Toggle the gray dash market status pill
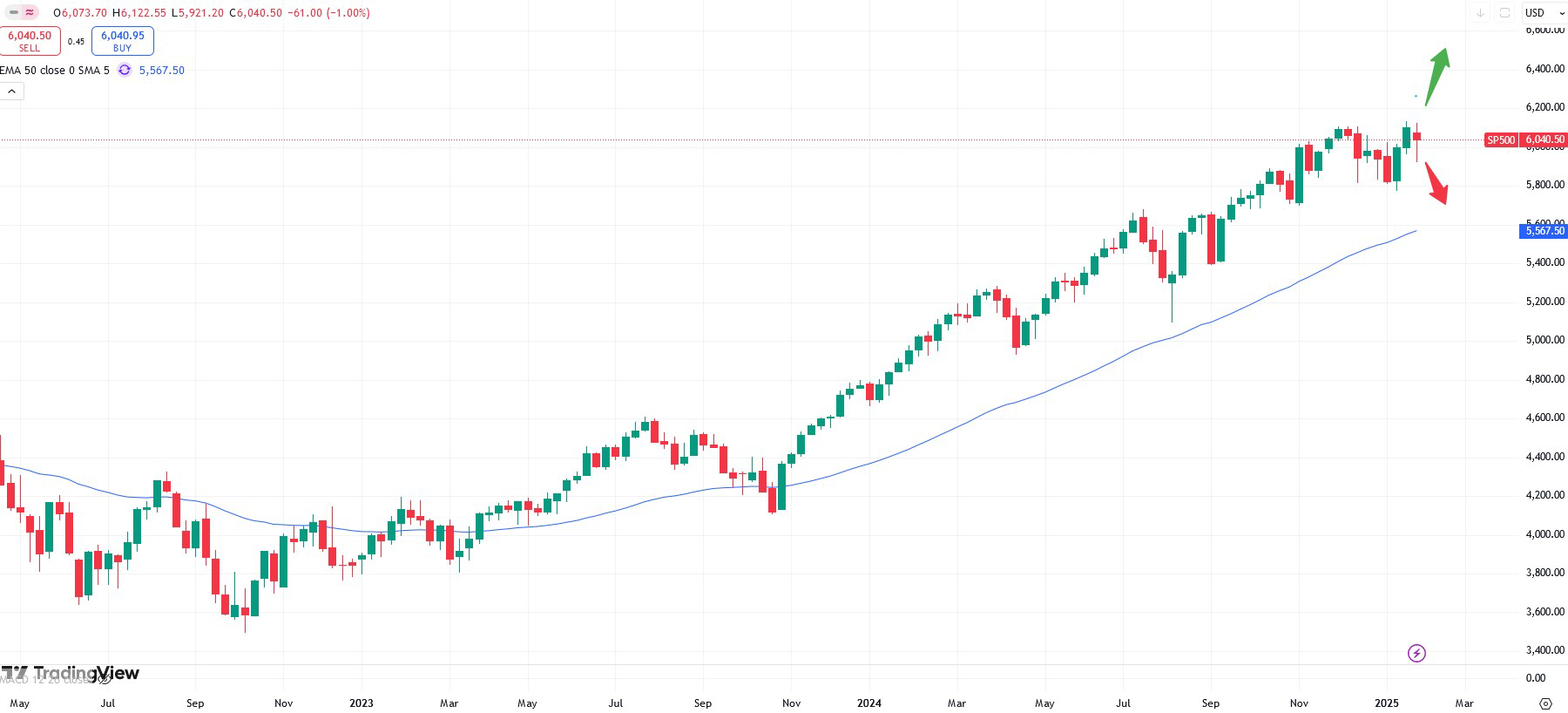The width and height of the screenshot is (1568, 713). pos(14,13)
